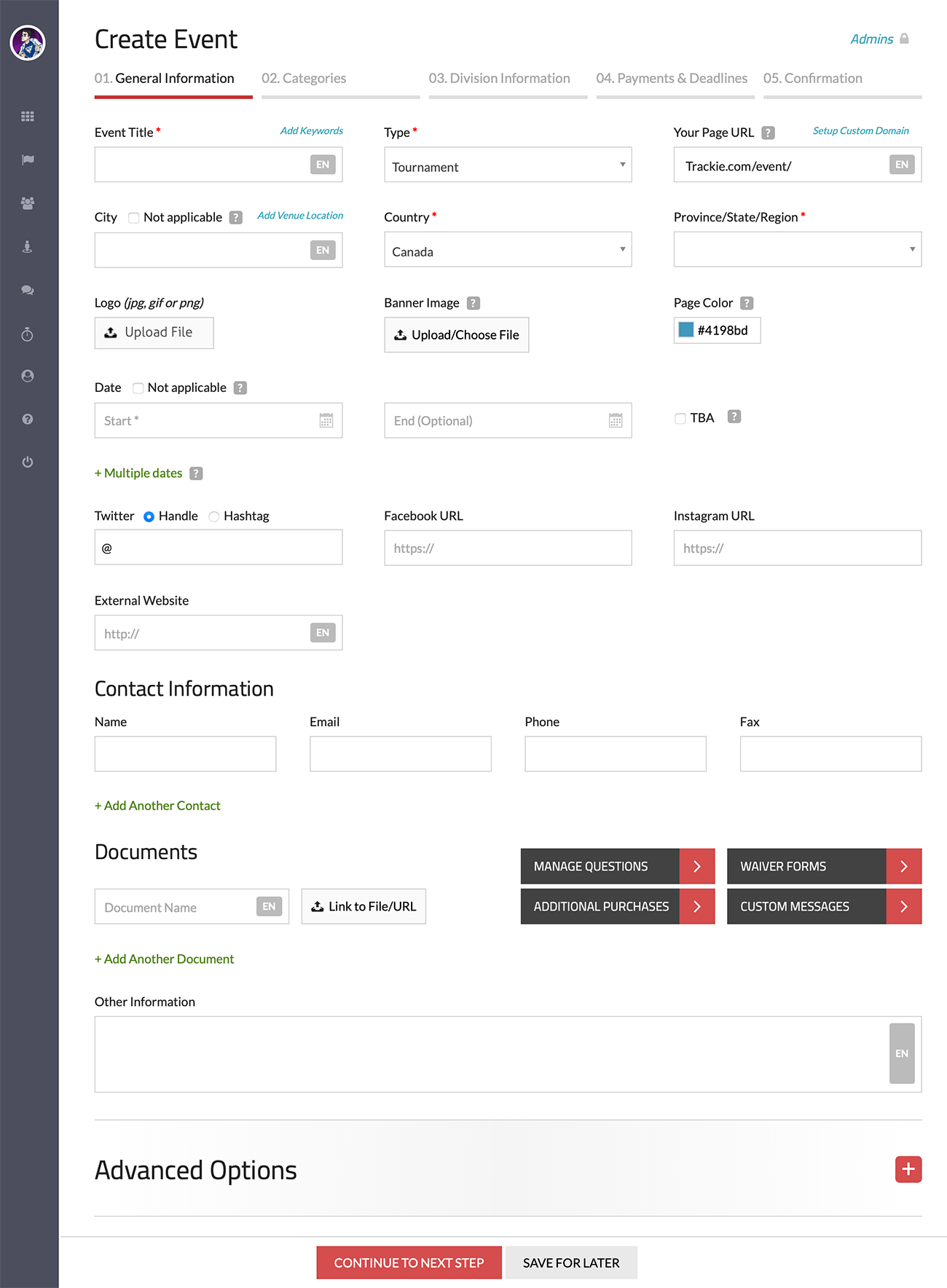The image size is (947, 1288).
Task: Go to the 04. Payments & Deadlines tab
Action: pyautogui.click(x=672, y=79)
